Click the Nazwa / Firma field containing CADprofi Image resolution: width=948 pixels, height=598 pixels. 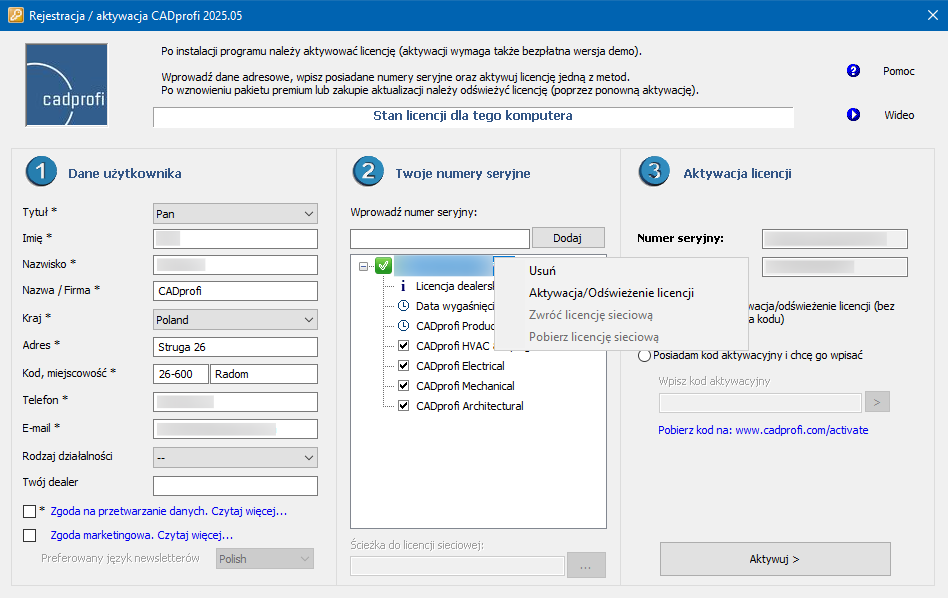(235, 291)
